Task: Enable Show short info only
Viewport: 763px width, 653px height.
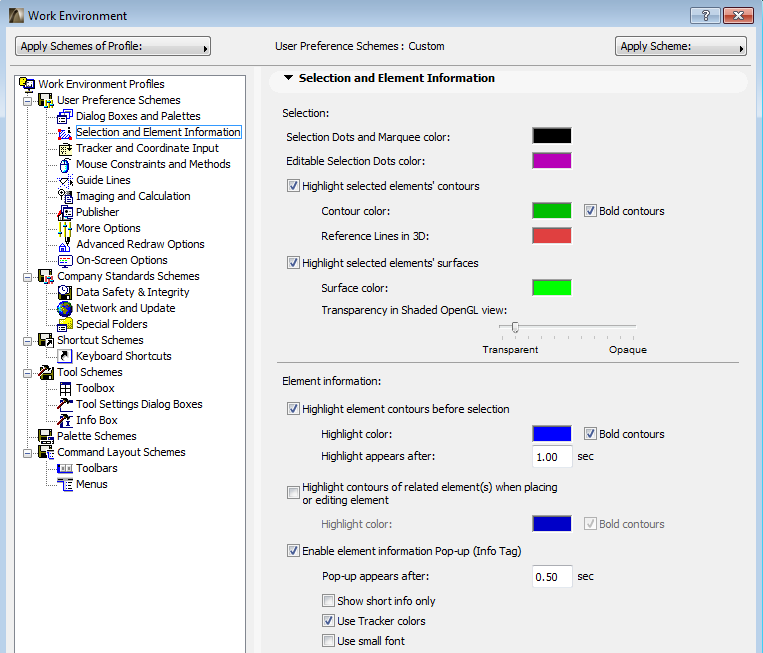Action: coord(328,601)
